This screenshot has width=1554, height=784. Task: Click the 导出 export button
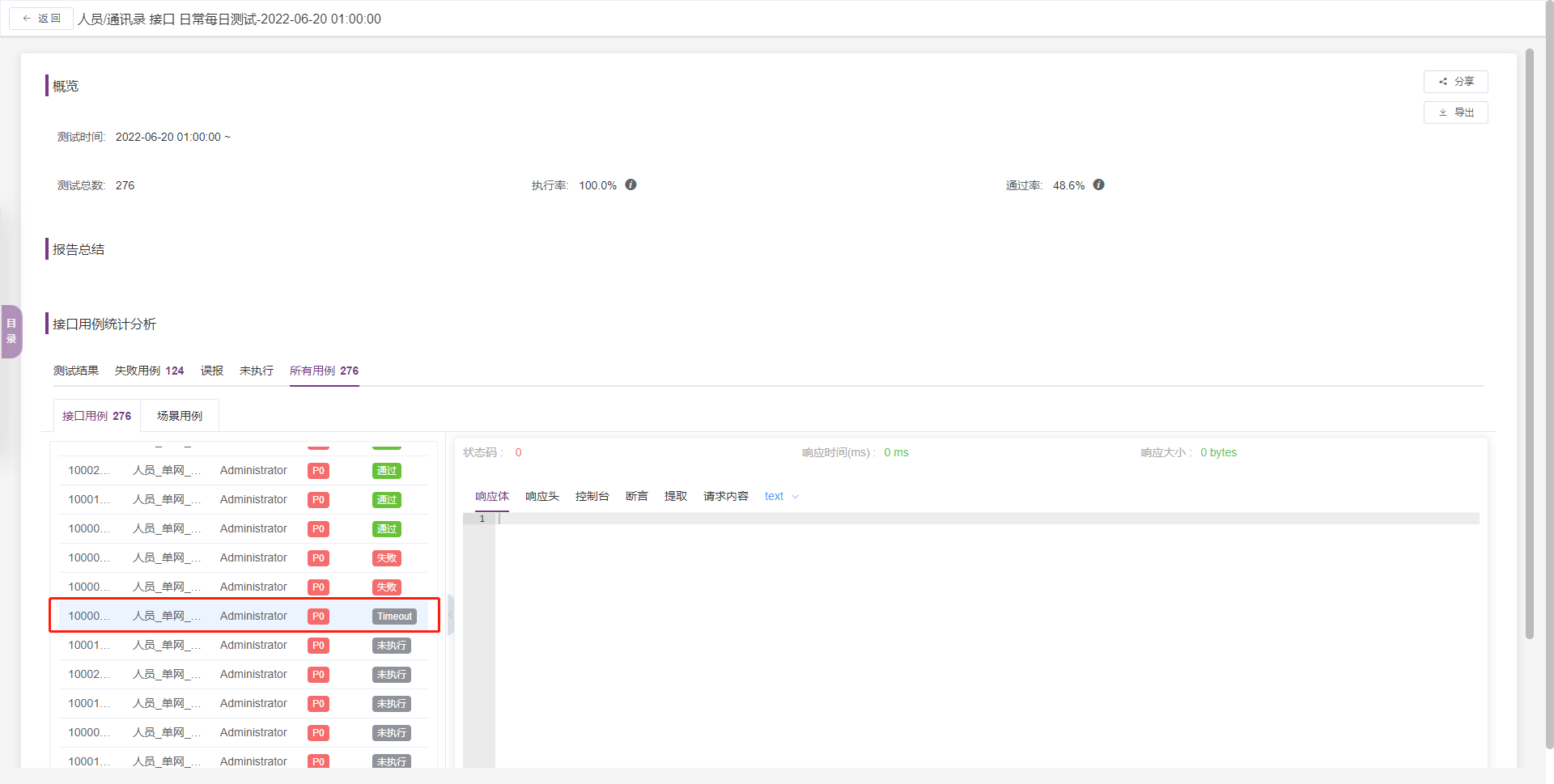(x=1455, y=112)
